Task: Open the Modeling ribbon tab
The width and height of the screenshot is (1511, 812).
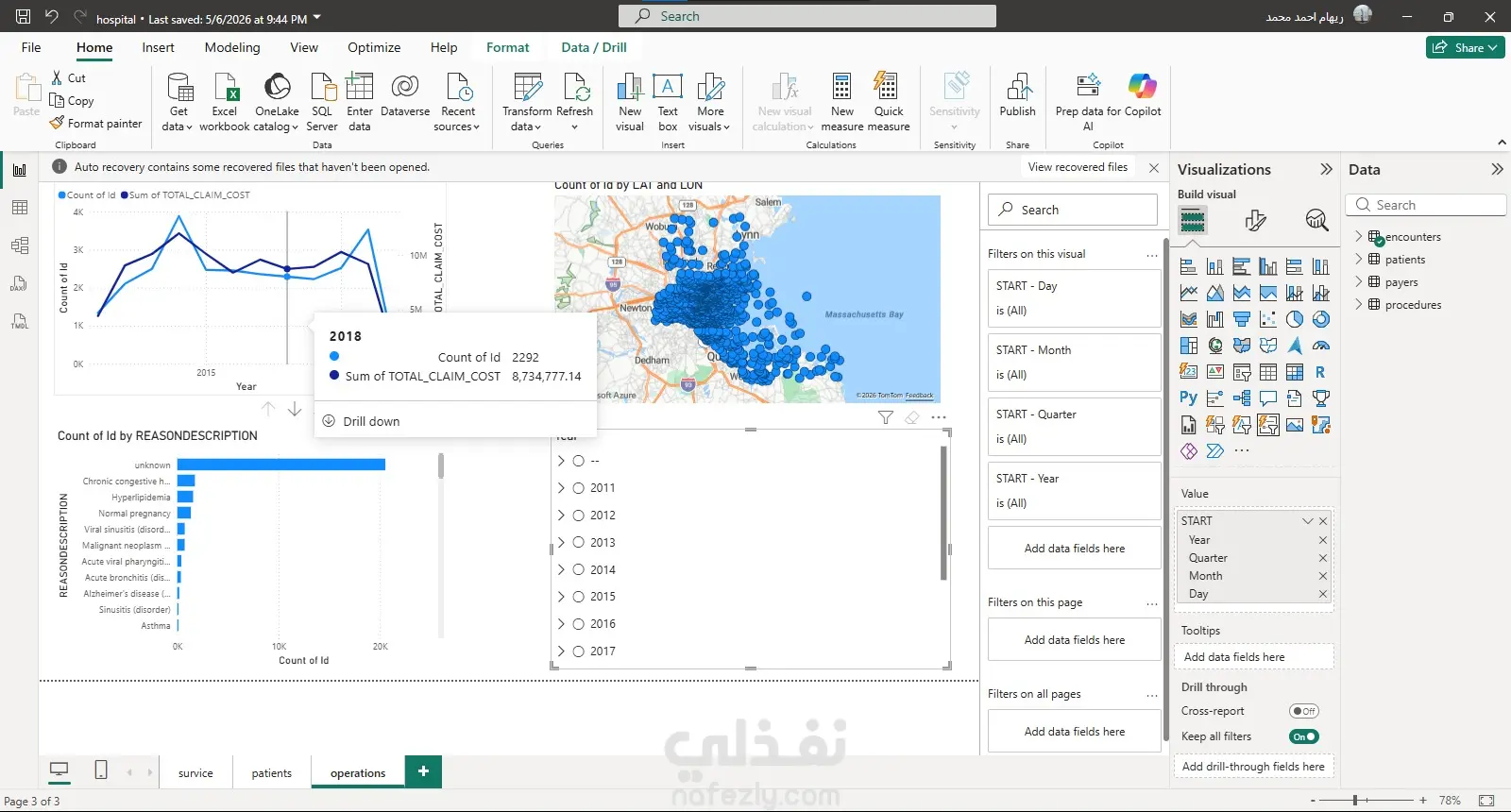Action: 232,47
